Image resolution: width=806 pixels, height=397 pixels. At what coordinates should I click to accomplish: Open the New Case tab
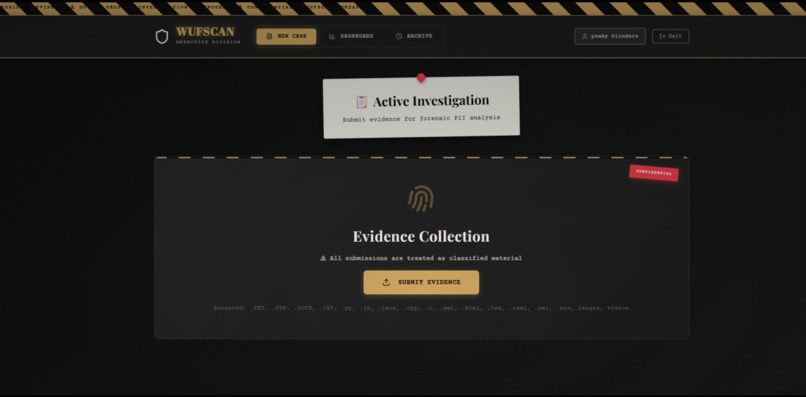(x=286, y=37)
